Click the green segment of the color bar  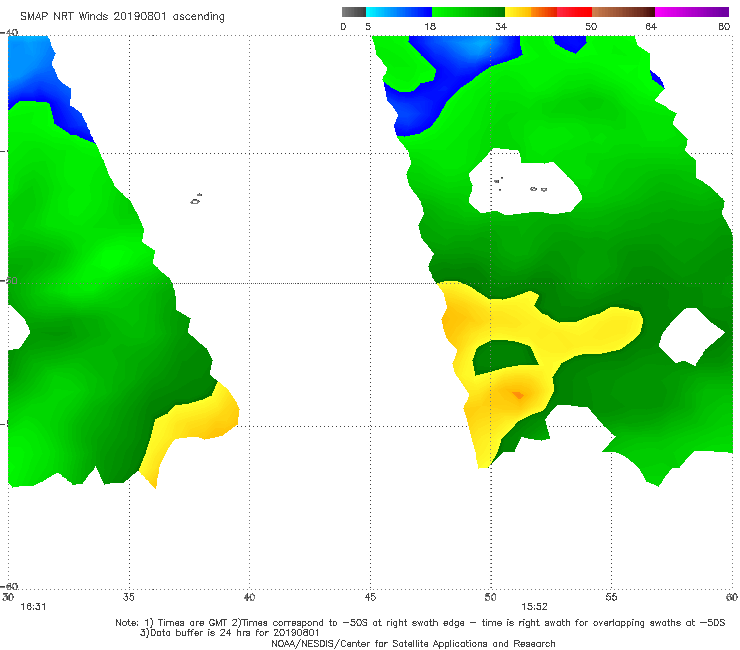[x=468, y=12]
